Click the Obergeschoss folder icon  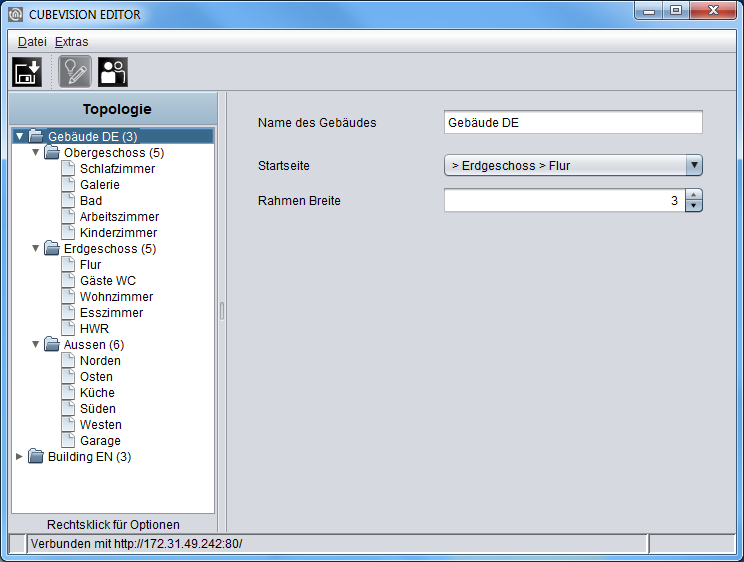pos(52,152)
